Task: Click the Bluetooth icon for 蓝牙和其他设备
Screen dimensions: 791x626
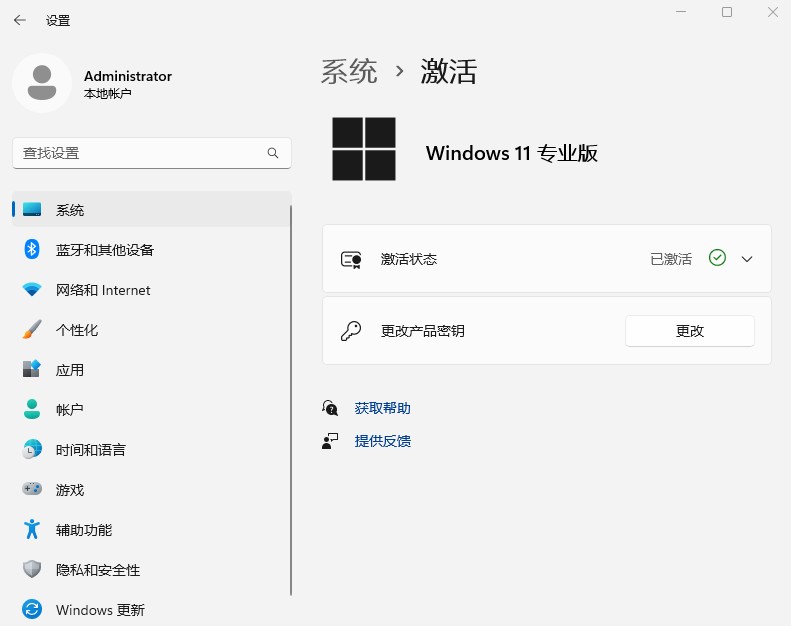Action: pyautogui.click(x=32, y=250)
